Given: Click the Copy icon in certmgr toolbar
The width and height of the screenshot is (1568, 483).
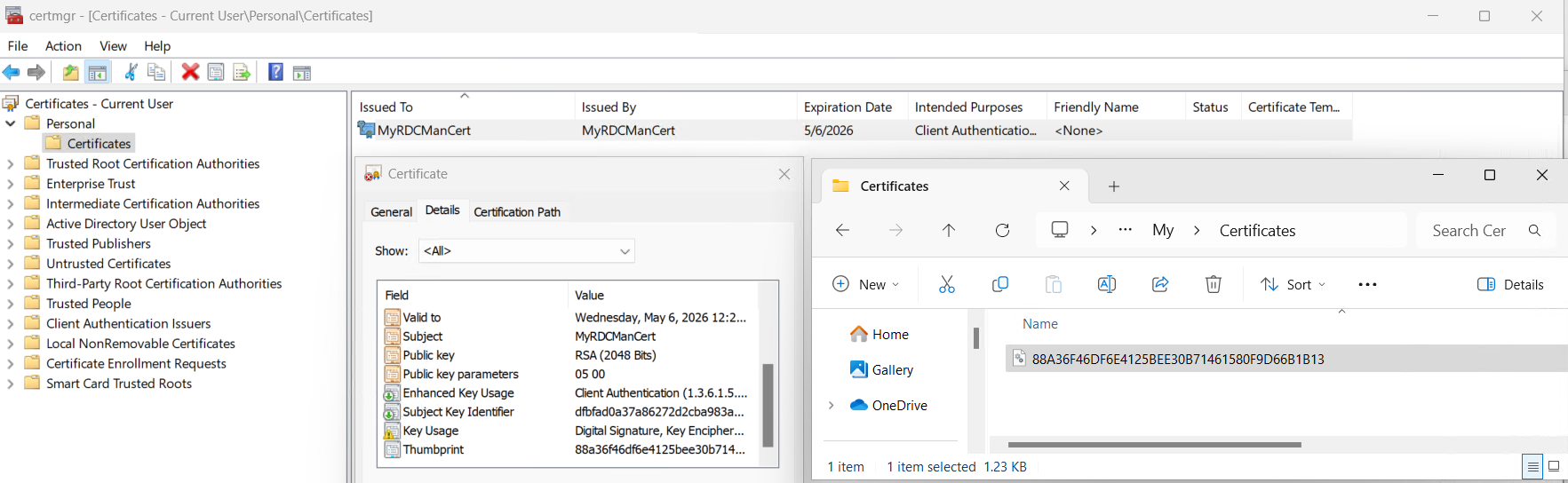Looking at the screenshot, I should coord(156,73).
